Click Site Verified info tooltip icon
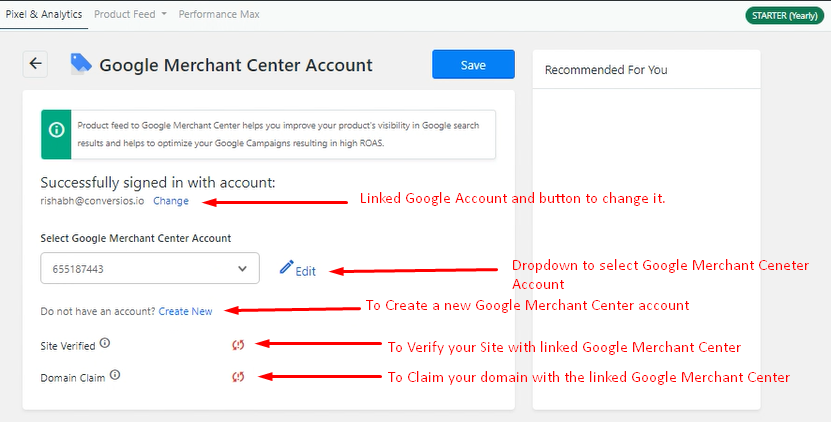 click(105, 343)
